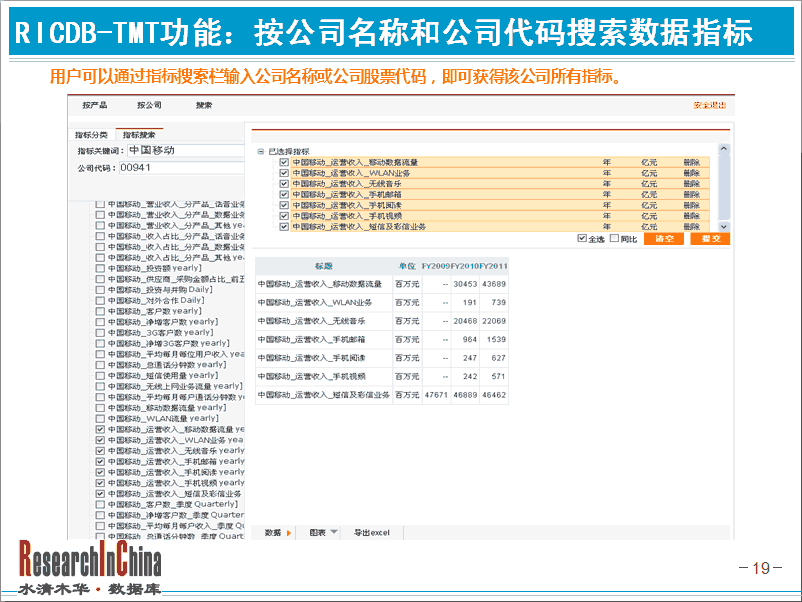This screenshot has height=602, width=802.
Task: Uncheck 运营收入_WLAN业务 in the selected indicators panel
Action: click(284, 173)
